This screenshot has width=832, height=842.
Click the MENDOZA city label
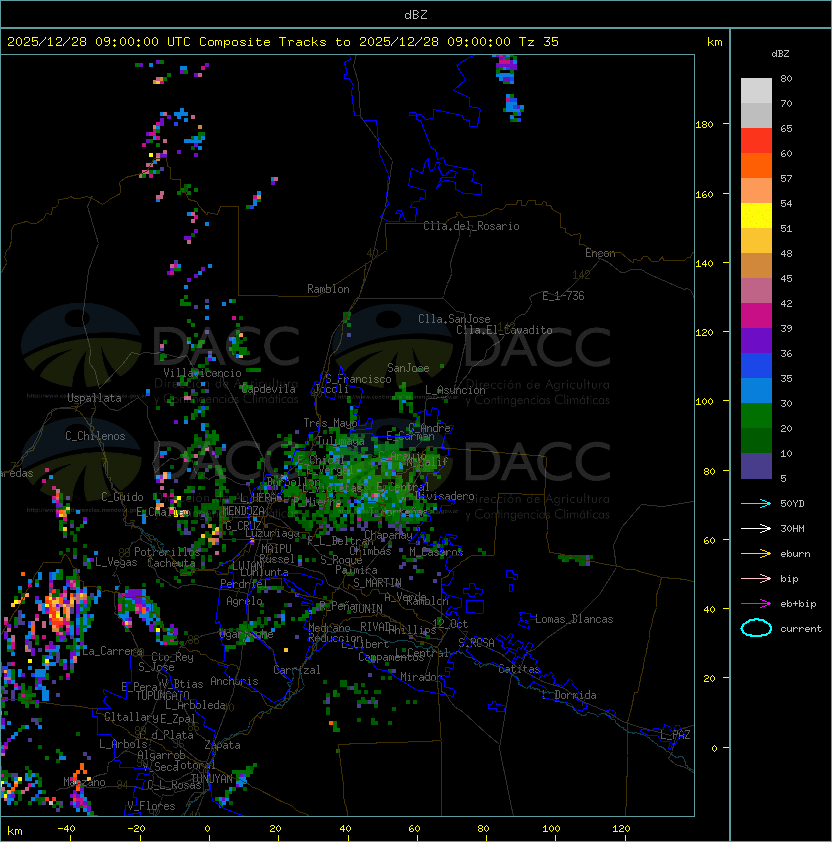click(x=243, y=510)
